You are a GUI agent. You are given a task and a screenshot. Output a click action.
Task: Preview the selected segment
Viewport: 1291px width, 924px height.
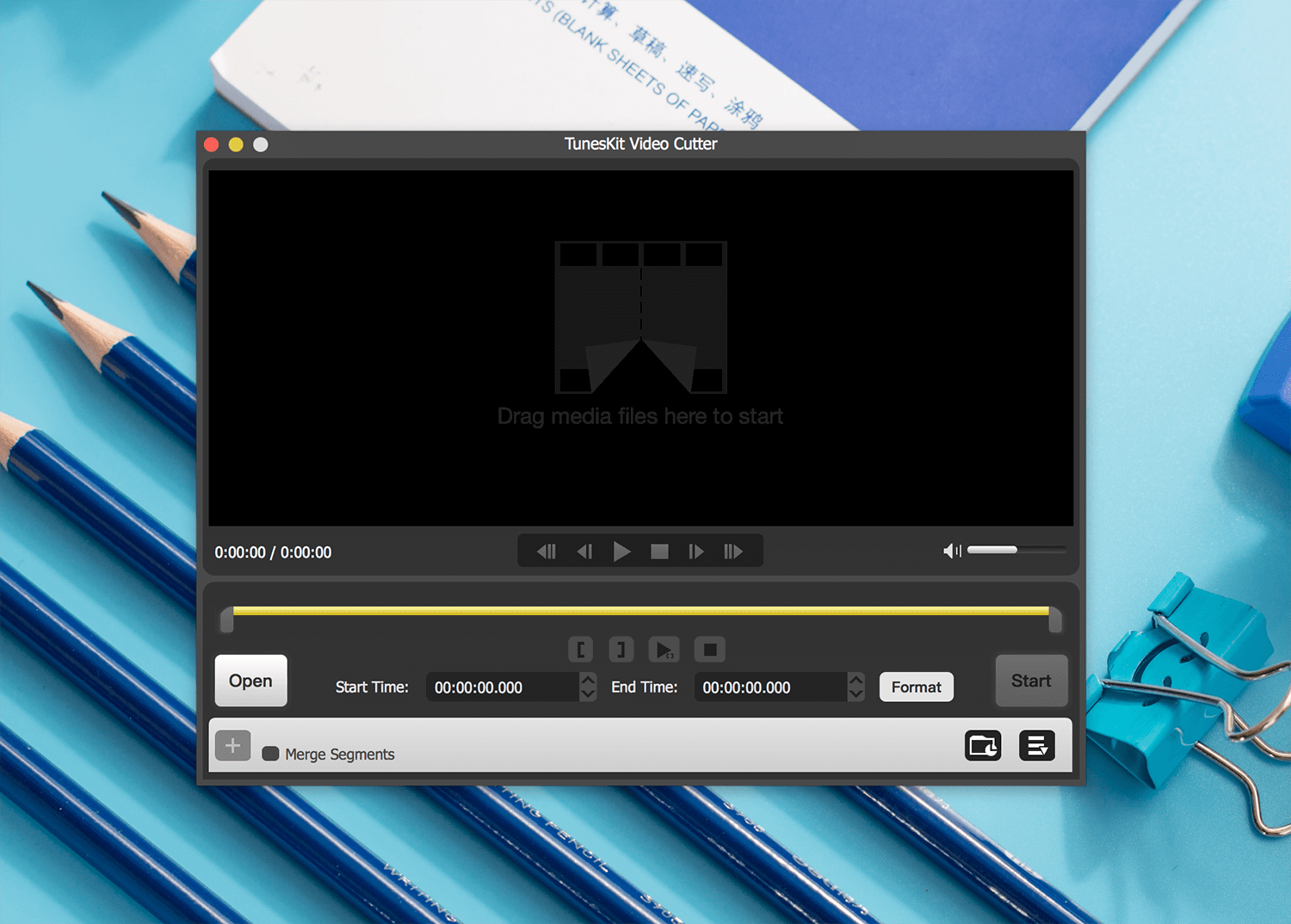(664, 650)
